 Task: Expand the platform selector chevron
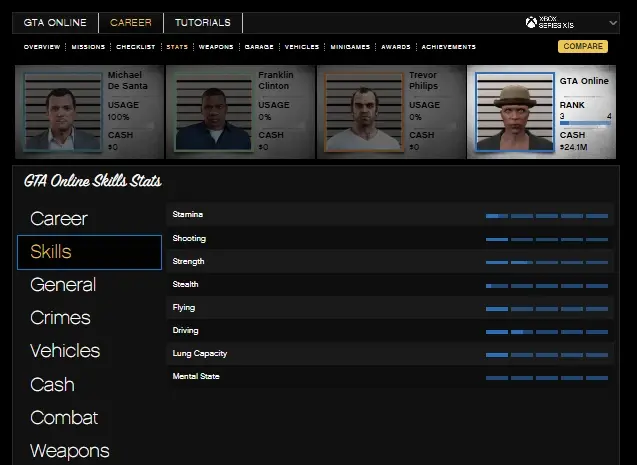[x=612, y=23]
